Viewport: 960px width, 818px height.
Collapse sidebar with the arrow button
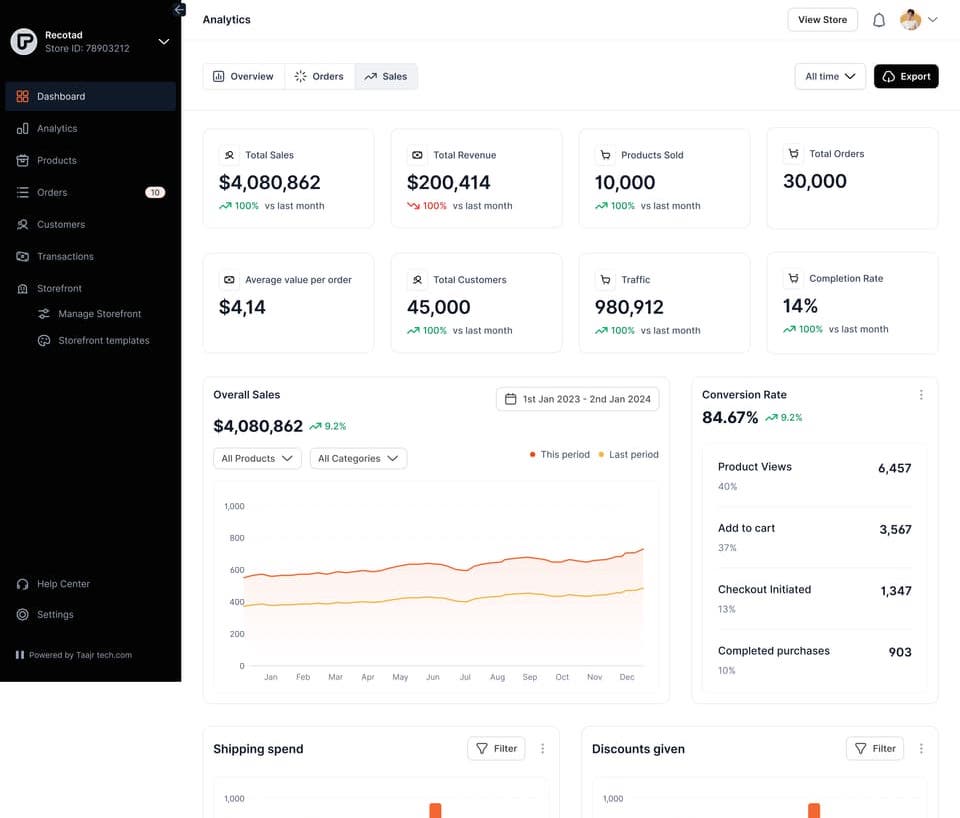tap(179, 9)
